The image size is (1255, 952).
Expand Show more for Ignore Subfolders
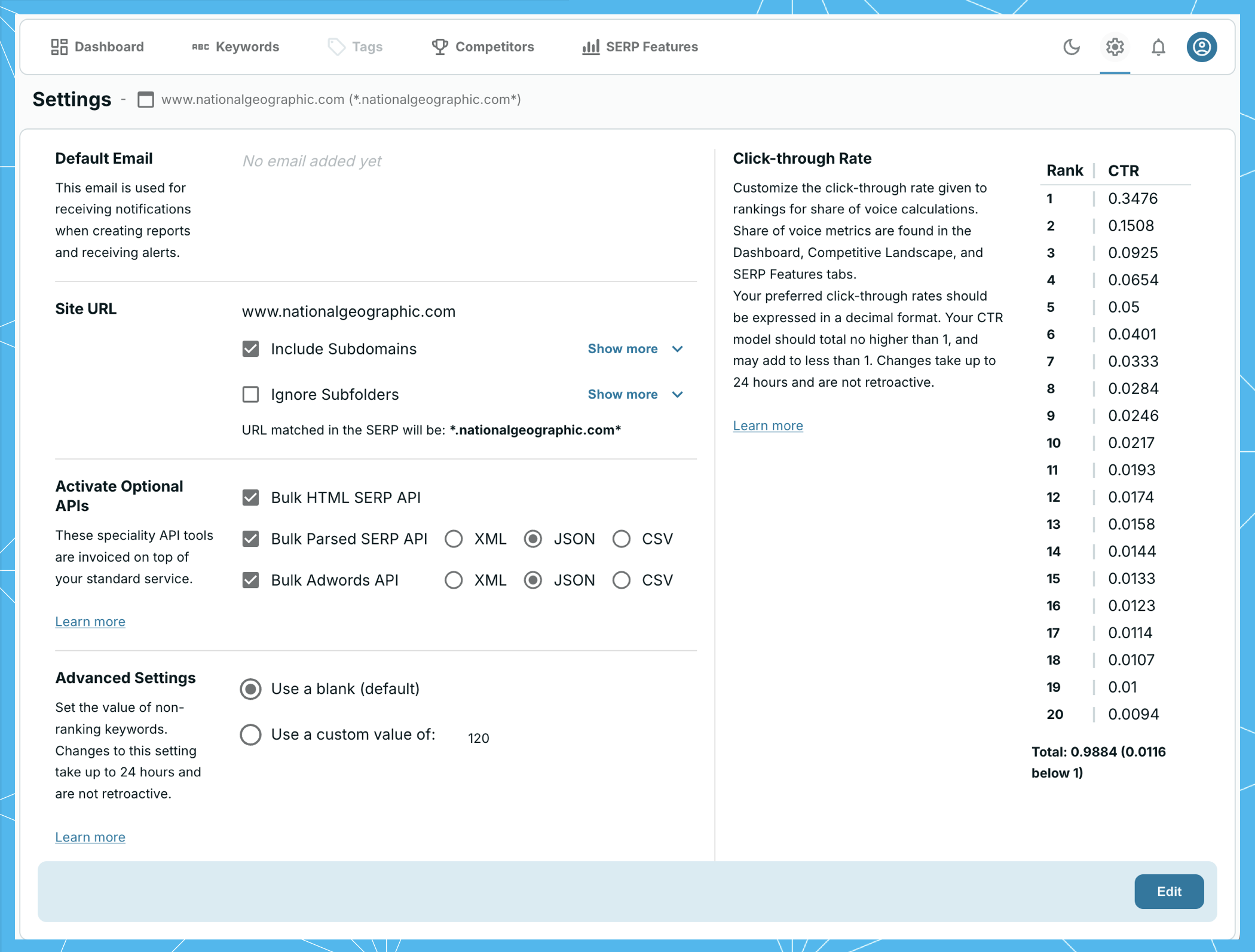pos(635,394)
